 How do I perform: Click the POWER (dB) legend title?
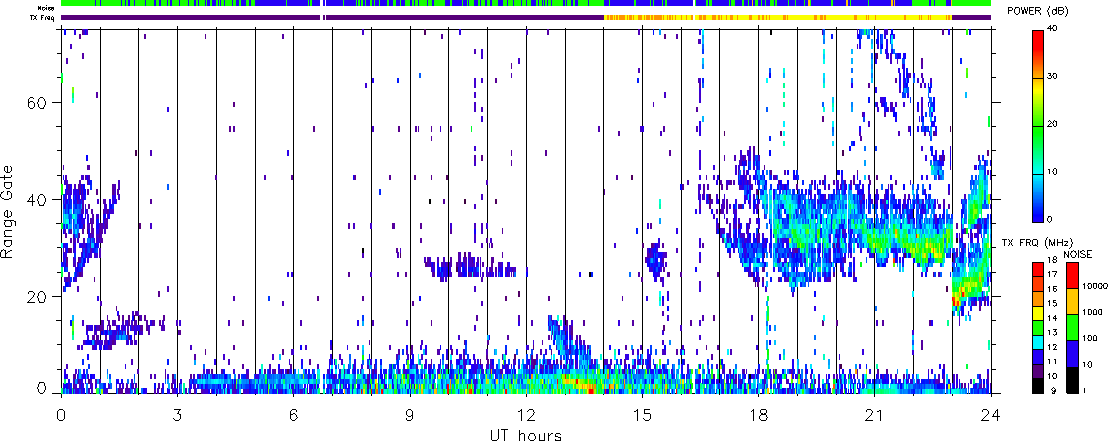pyautogui.click(x=1038, y=11)
